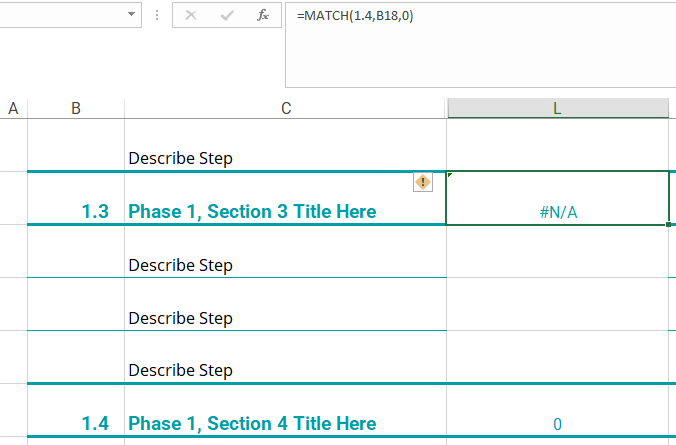Select column A header
The height and width of the screenshot is (445, 676).
pos(14,108)
